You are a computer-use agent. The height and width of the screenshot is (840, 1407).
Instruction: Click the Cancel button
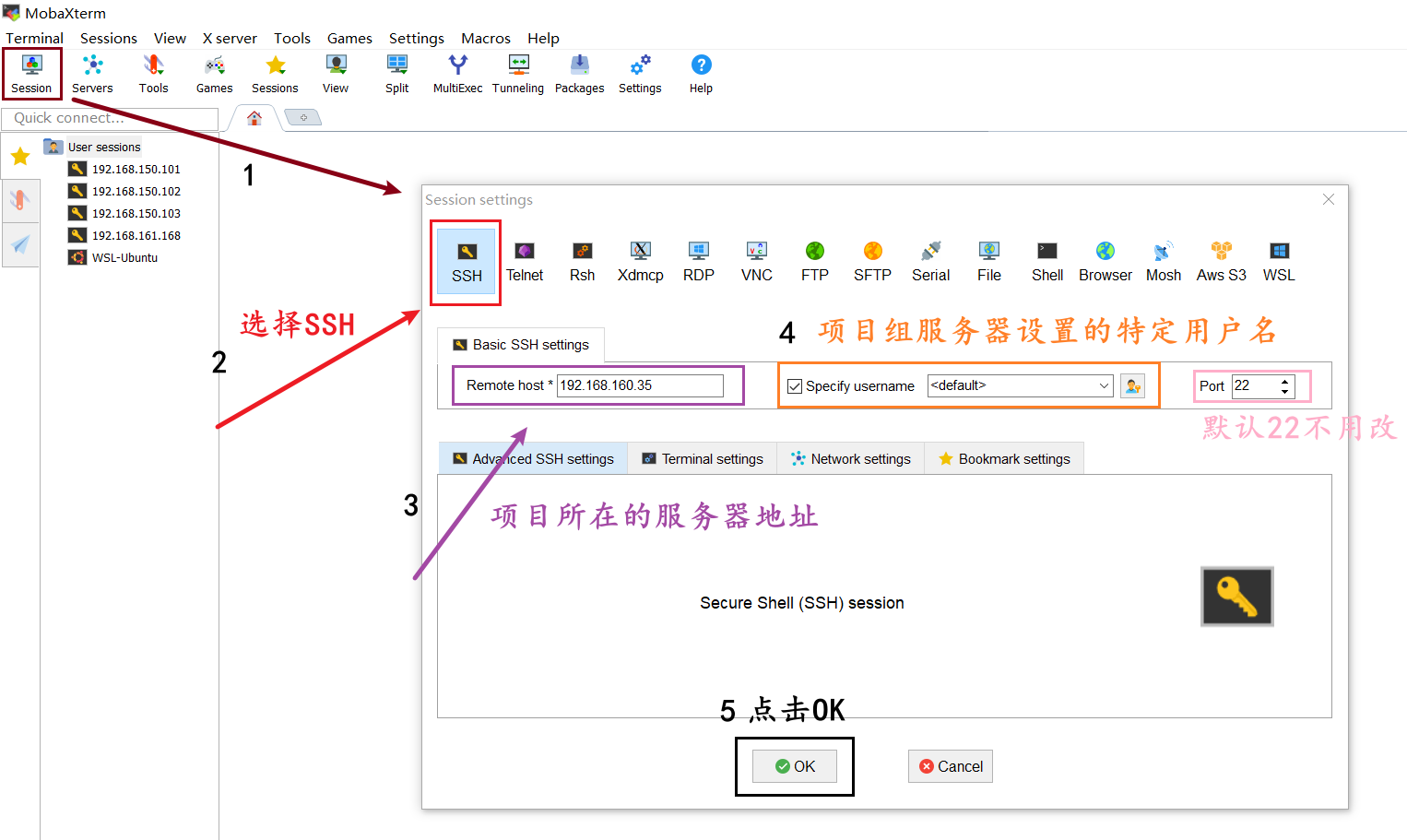[951, 766]
